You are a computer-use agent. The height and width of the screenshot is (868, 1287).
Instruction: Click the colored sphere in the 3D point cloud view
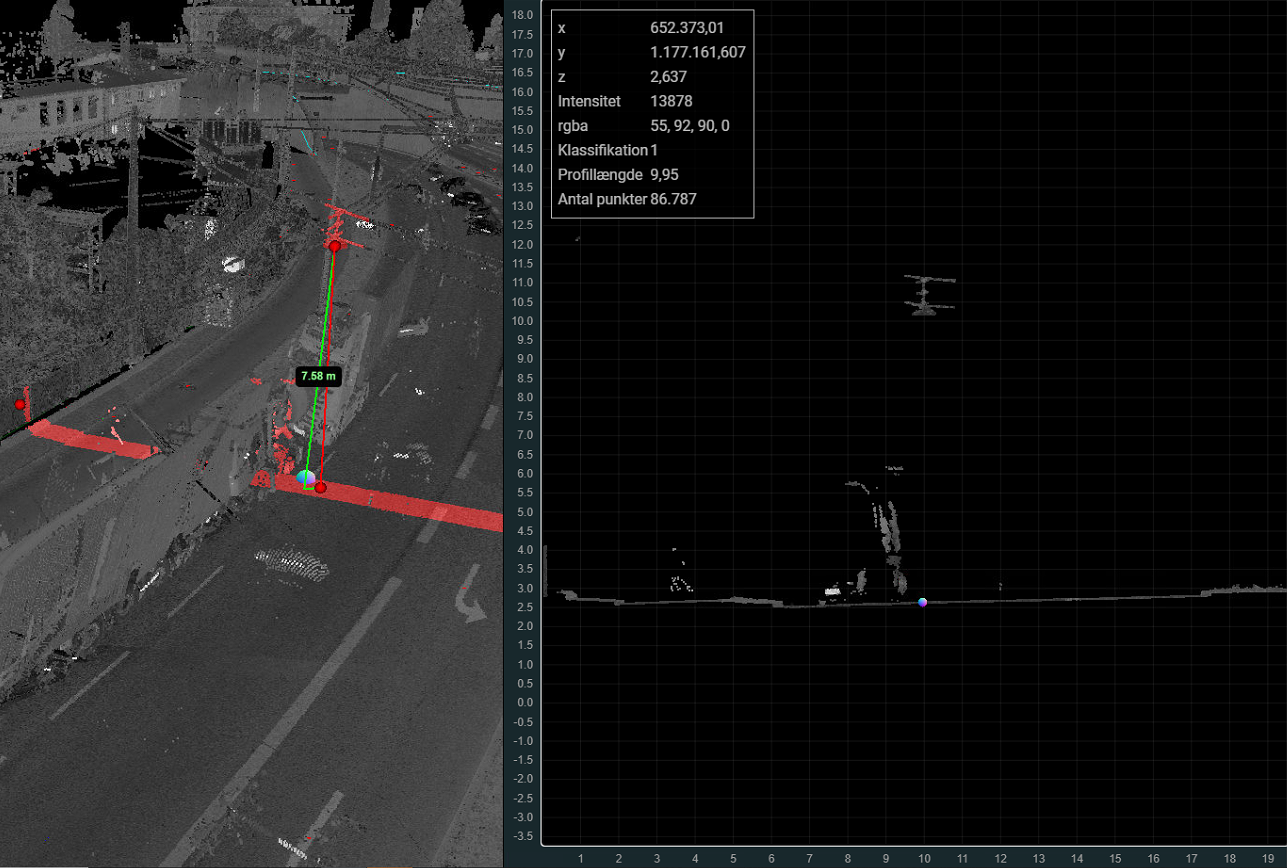tap(307, 478)
